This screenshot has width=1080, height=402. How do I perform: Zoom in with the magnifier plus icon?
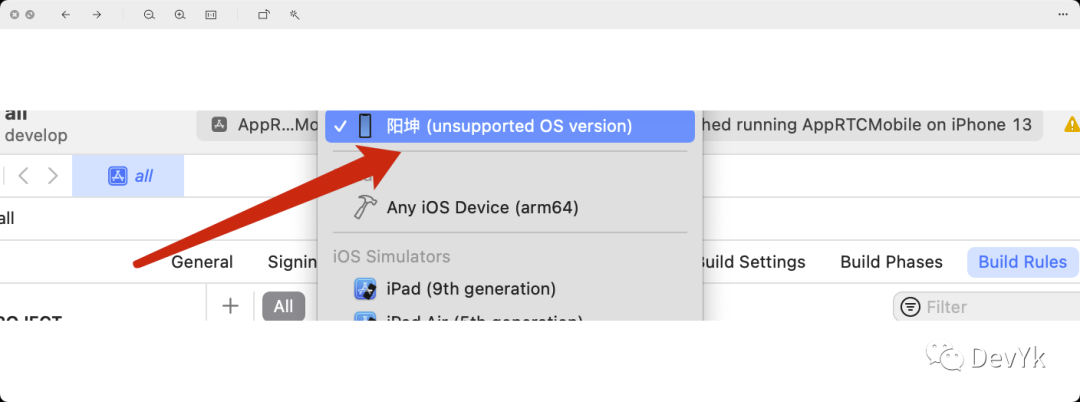point(180,15)
